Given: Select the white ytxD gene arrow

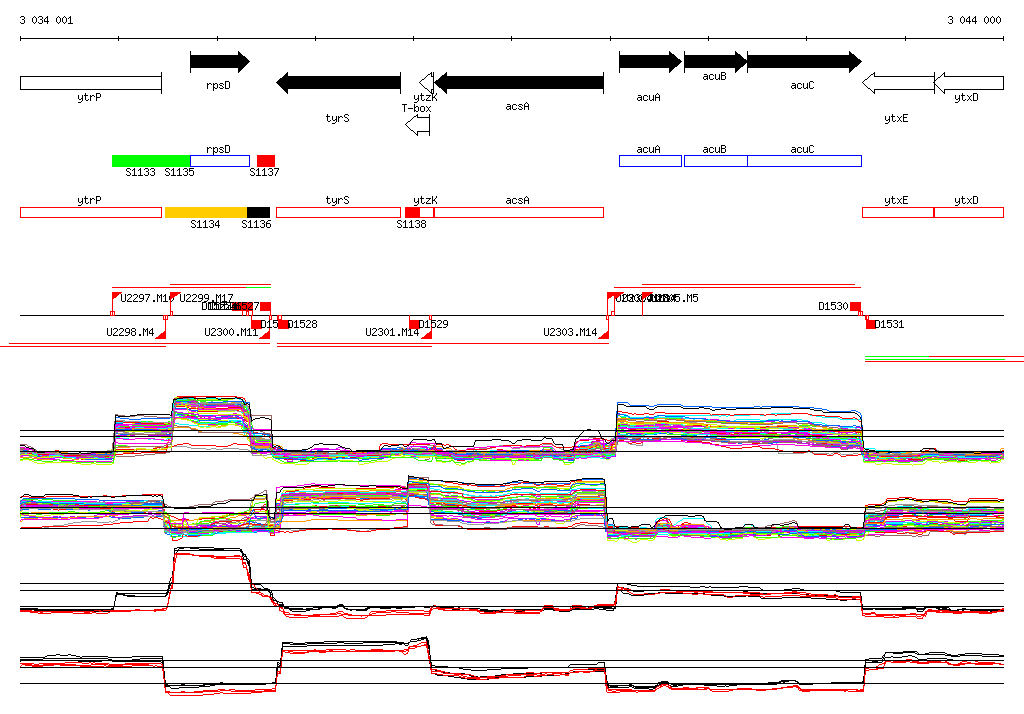Looking at the screenshot, I should (x=968, y=83).
